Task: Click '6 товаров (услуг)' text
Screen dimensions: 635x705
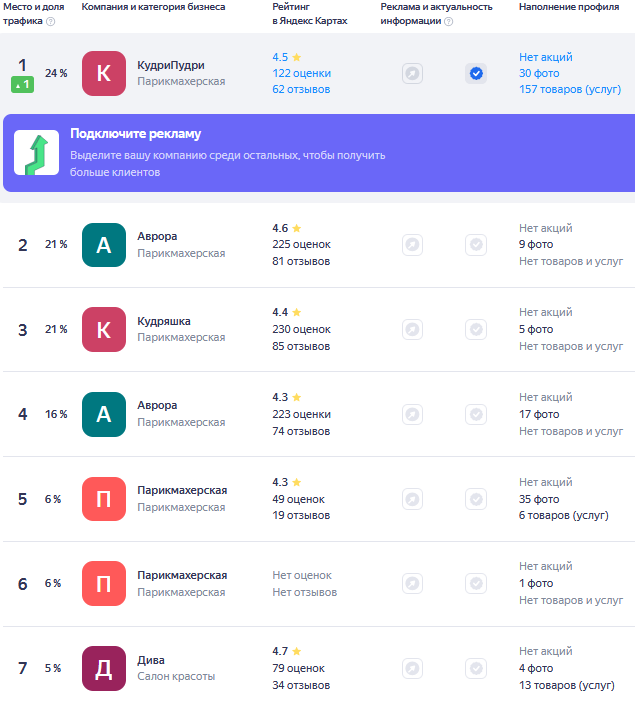Action: [563, 515]
